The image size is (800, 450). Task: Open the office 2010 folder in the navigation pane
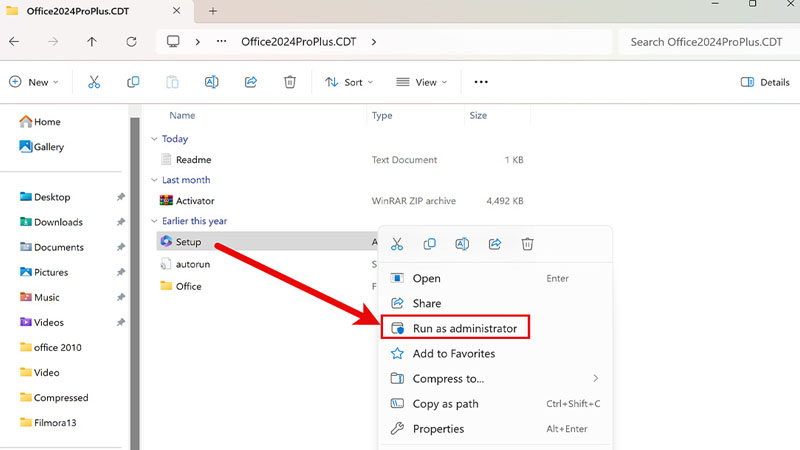(x=51, y=347)
